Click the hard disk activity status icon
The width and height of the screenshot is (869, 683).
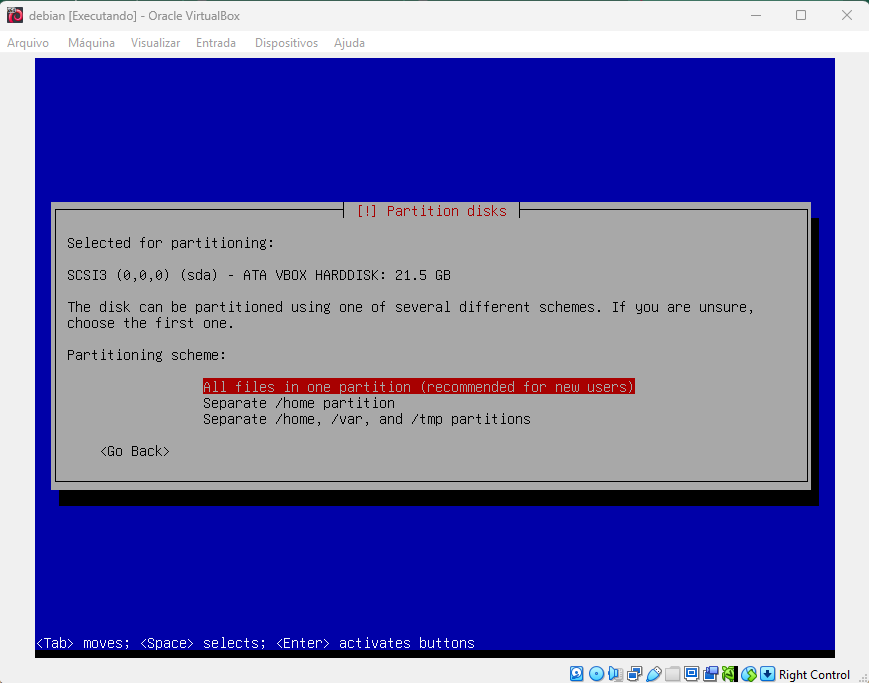pos(576,674)
